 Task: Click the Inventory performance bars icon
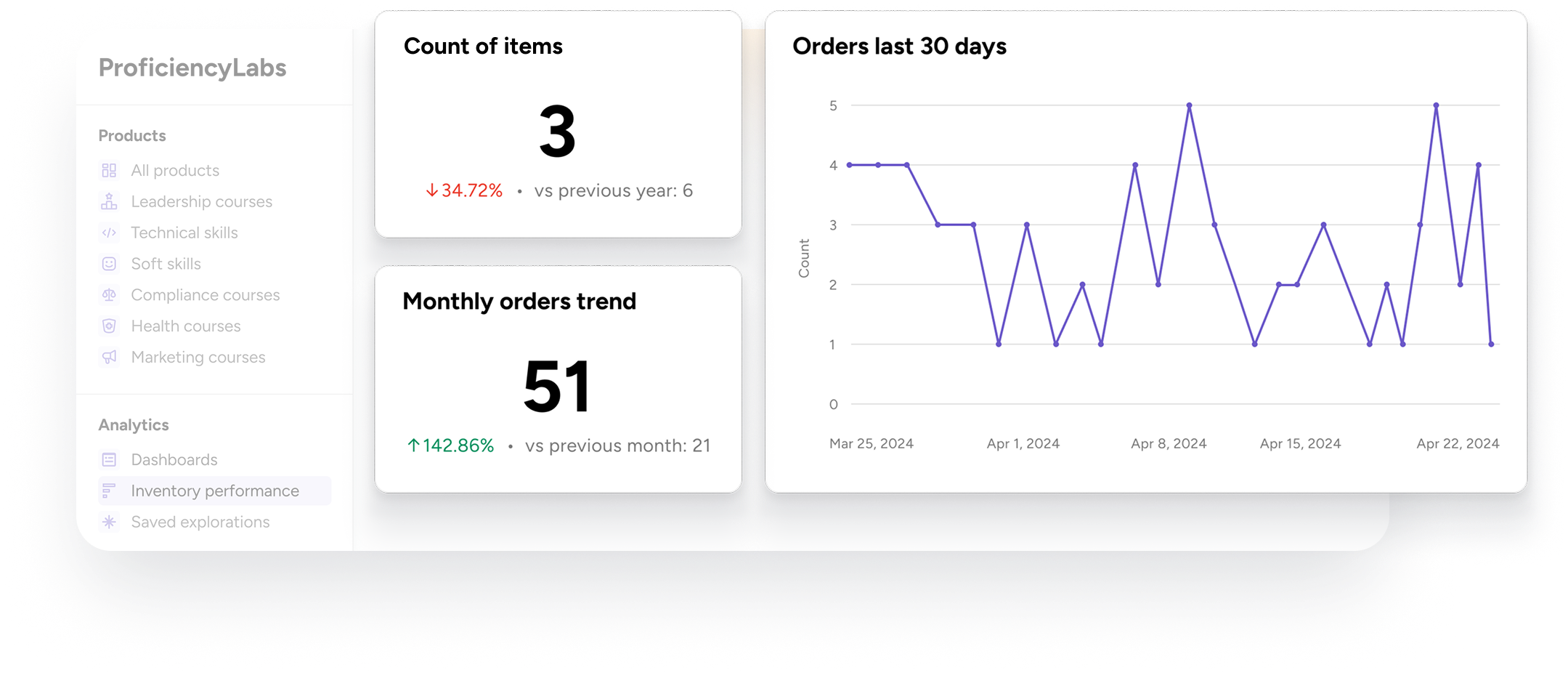click(x=109, y=491)
